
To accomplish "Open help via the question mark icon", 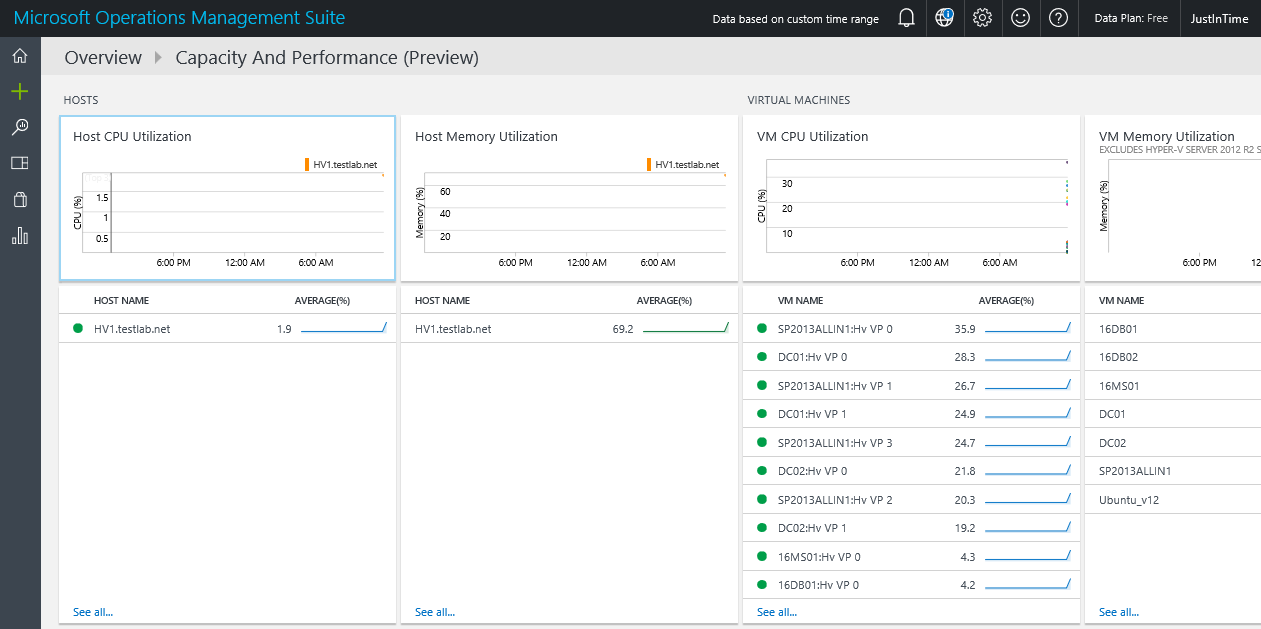I will tap(1058, 18).
